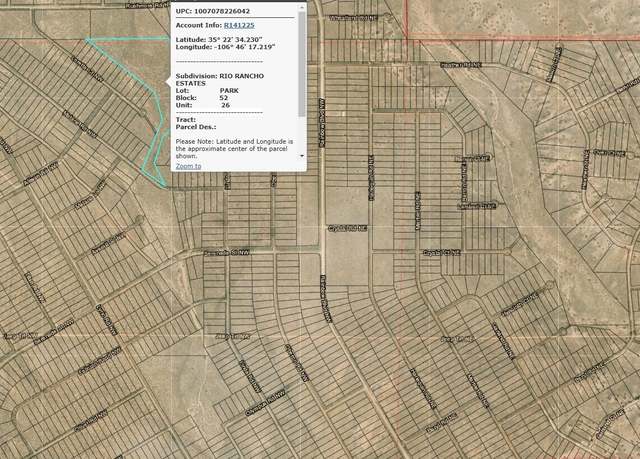The height and width of the screenshot is (459, 640).
Task: Click the Longitude value -106° 46' 17.219"
Action: [x=244, y=47]
